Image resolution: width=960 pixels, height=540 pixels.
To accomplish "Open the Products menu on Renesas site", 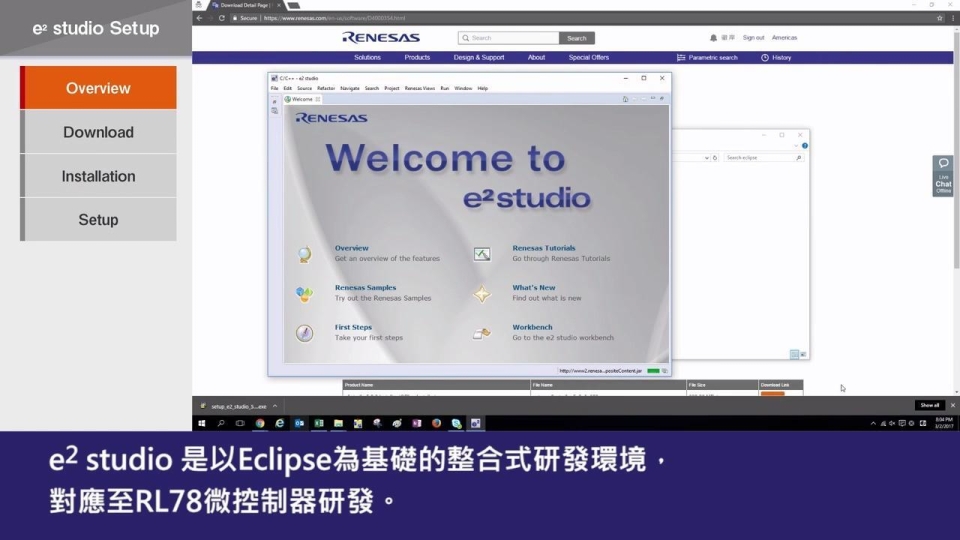I will click(x=417, y=58).
